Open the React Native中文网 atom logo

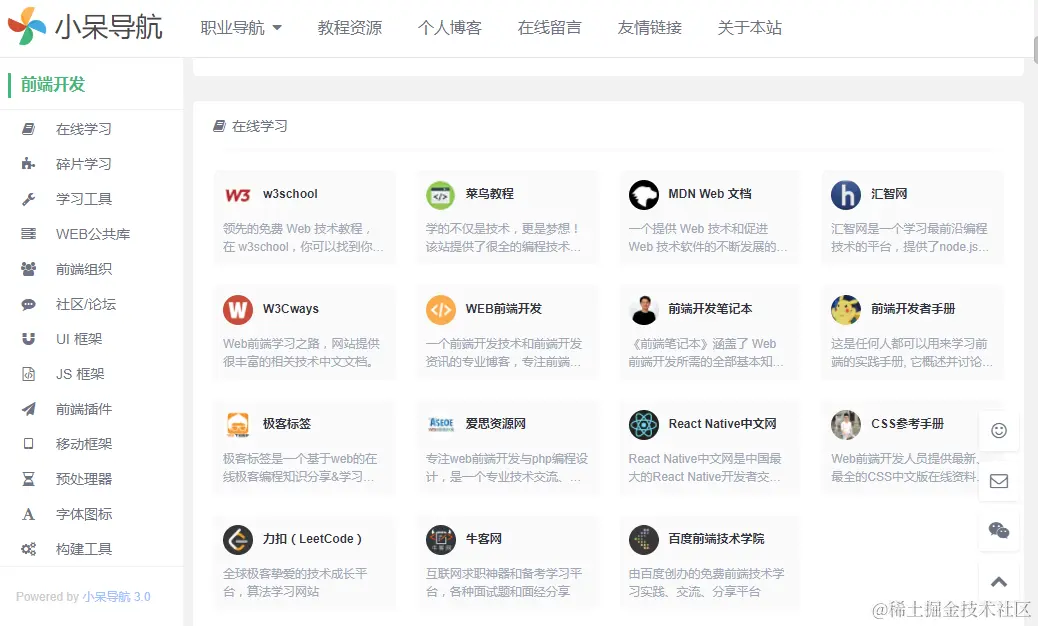(643, 425)
